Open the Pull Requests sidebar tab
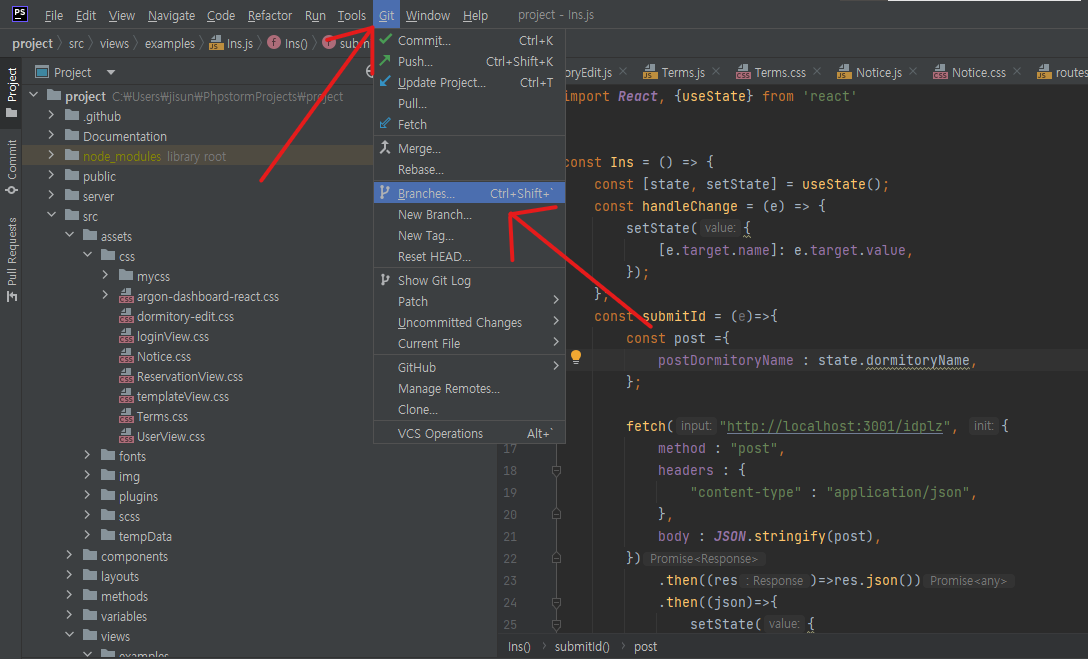 coord(12,259)
